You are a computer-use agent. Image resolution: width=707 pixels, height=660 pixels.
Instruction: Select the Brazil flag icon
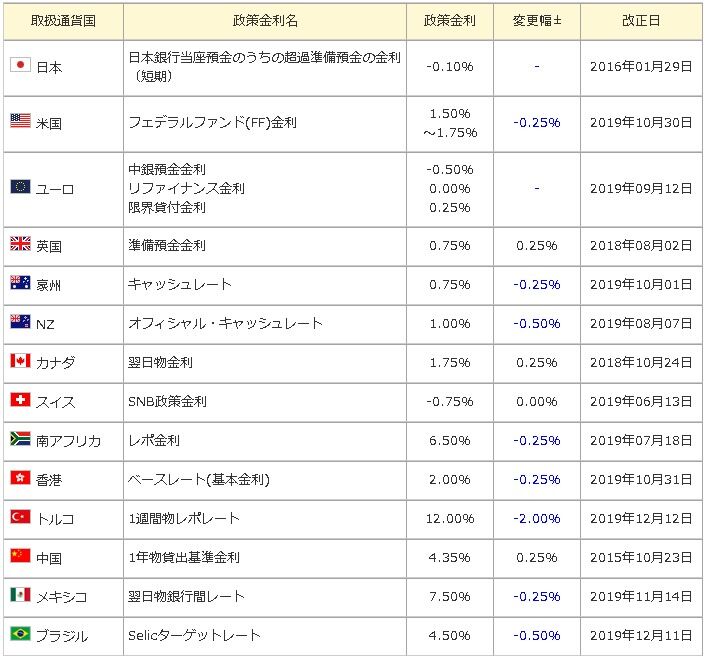click(x=20, y=633)
